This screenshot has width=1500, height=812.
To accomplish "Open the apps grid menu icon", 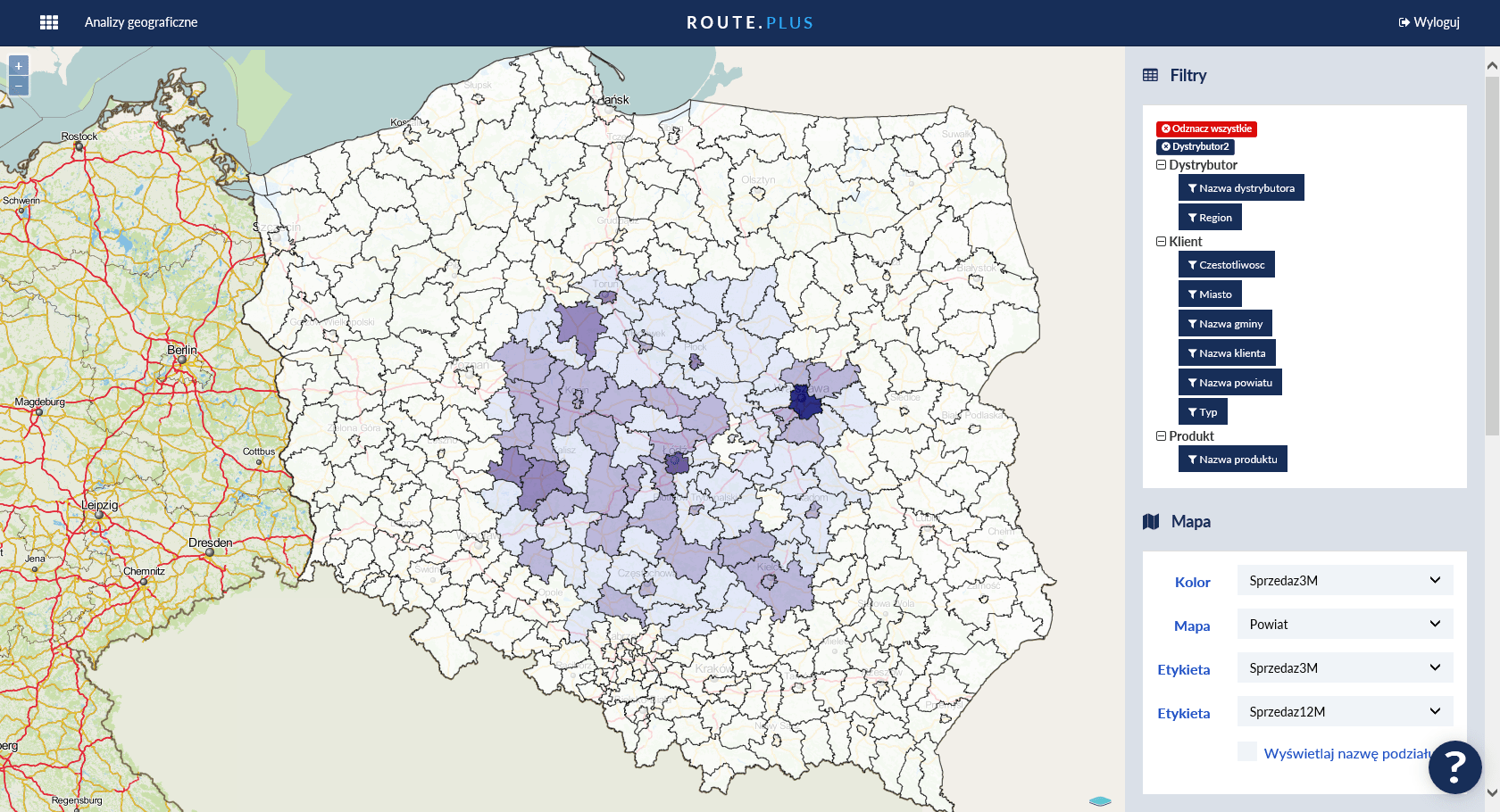I will (49, 22).
